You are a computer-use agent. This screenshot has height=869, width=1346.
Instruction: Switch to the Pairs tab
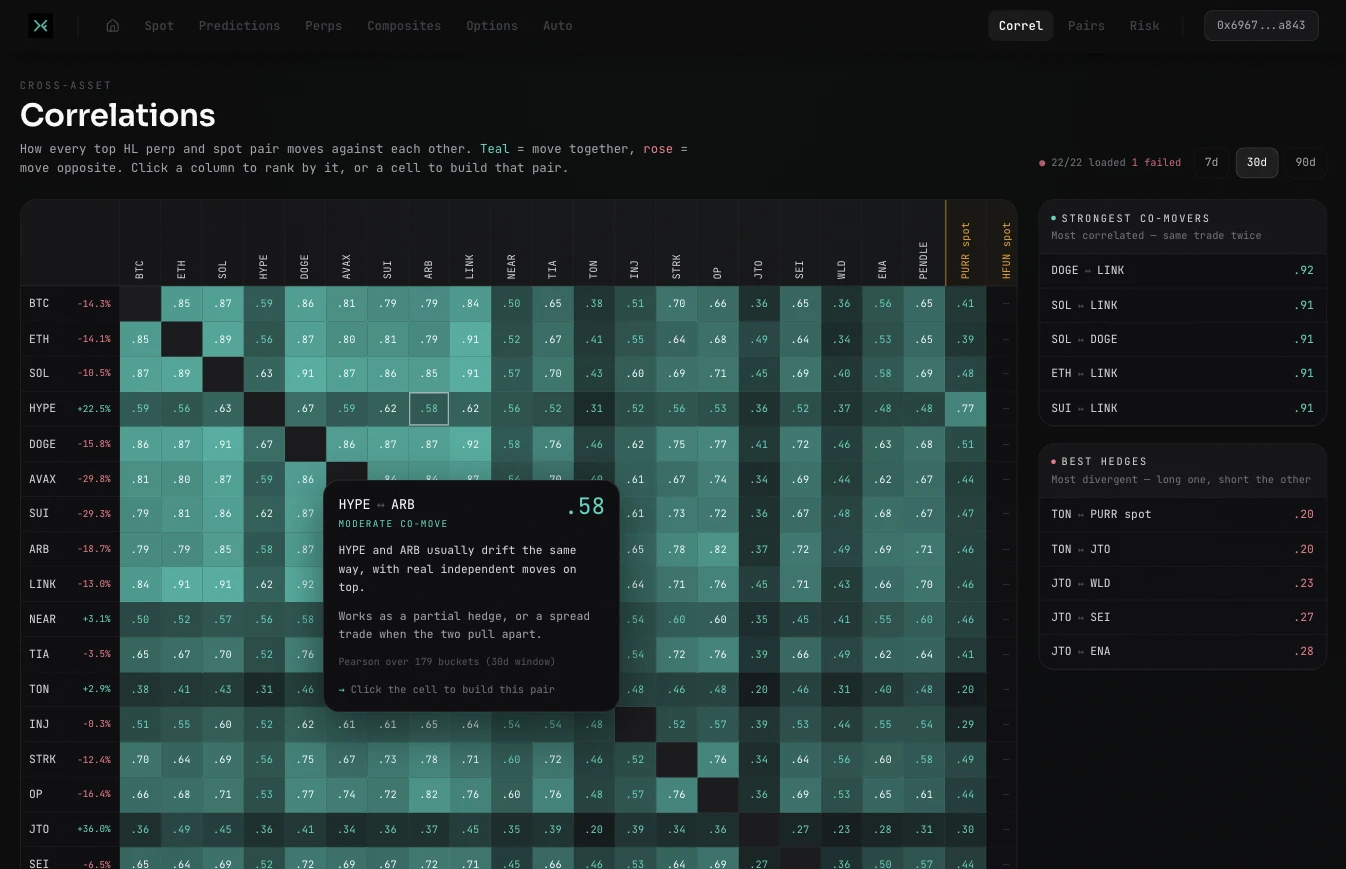1086,26
